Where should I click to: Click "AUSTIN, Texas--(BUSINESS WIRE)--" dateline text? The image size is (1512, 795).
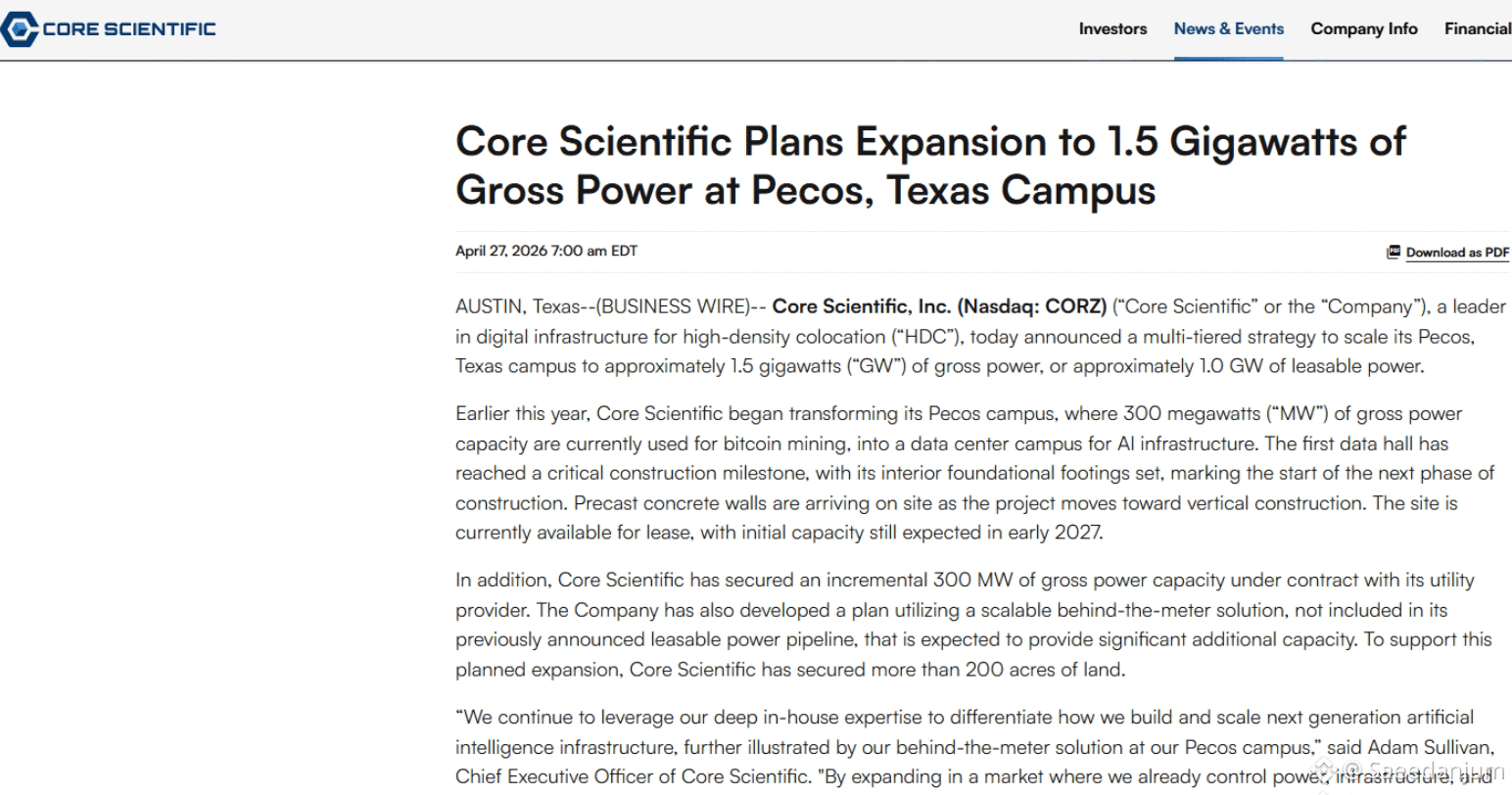611,306
